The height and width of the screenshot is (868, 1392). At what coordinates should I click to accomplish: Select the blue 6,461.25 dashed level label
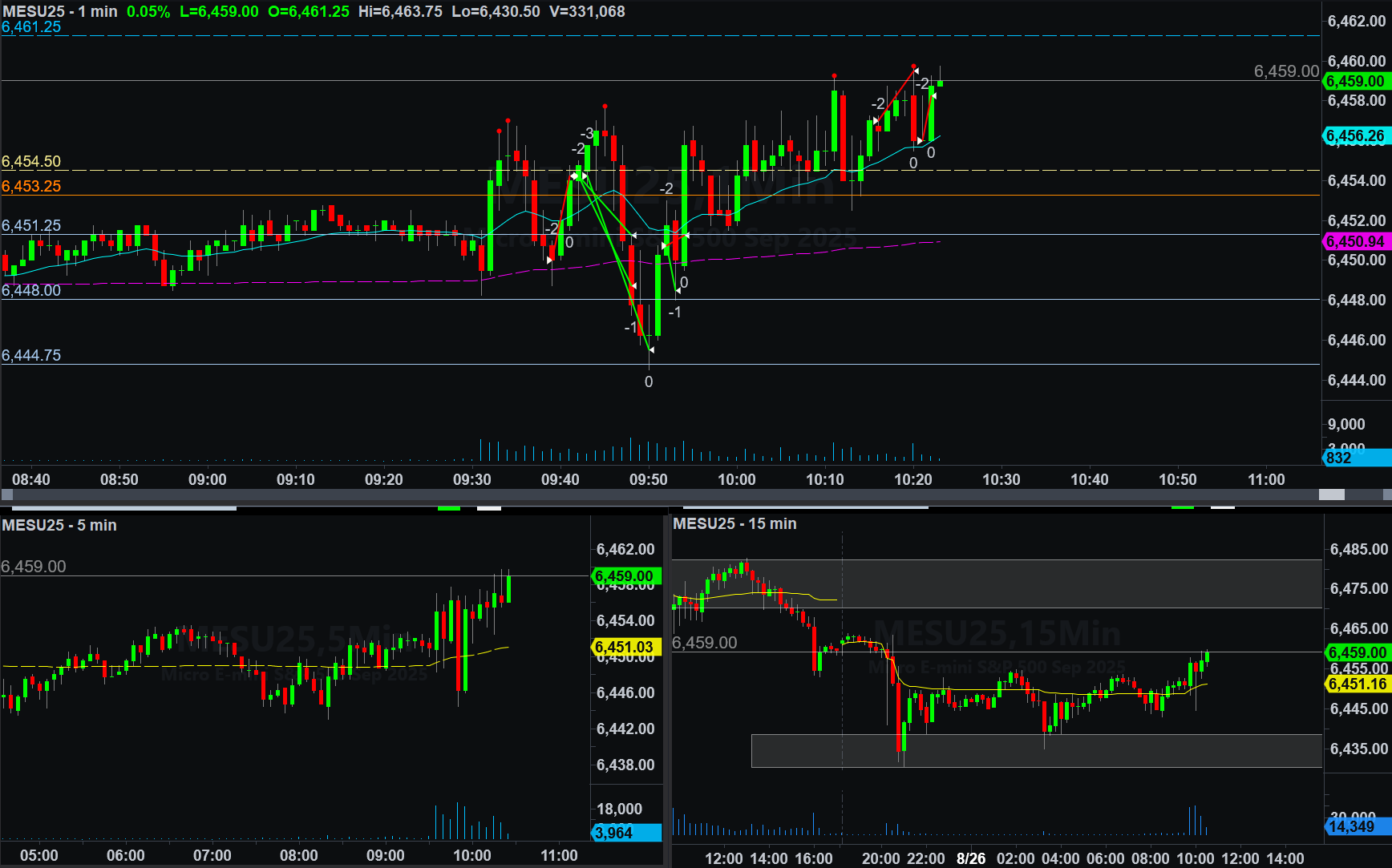click(x=31, y=26)
